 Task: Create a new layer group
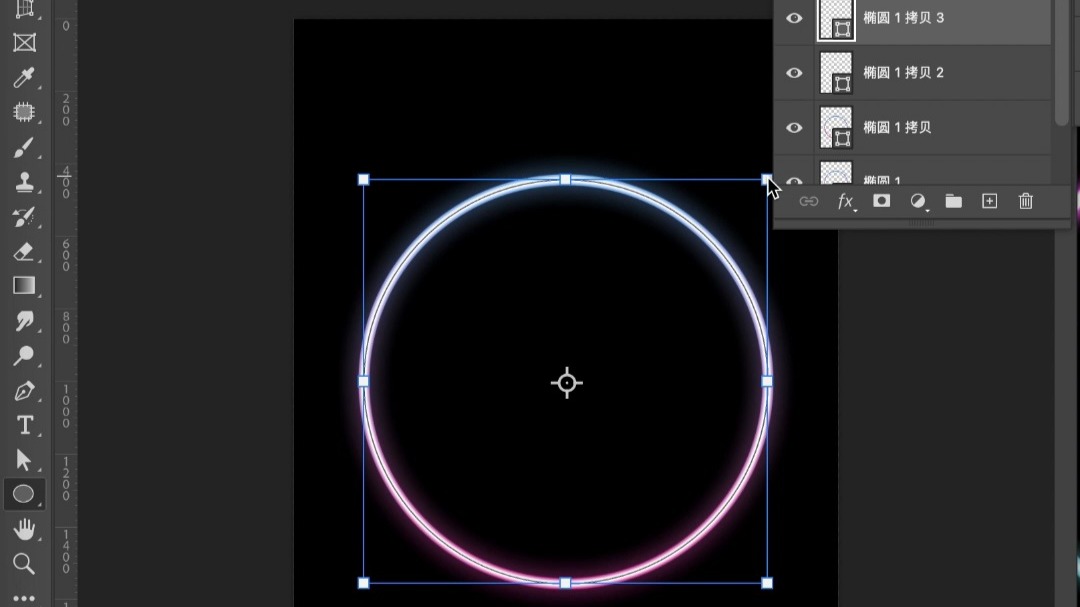(954, 201)
